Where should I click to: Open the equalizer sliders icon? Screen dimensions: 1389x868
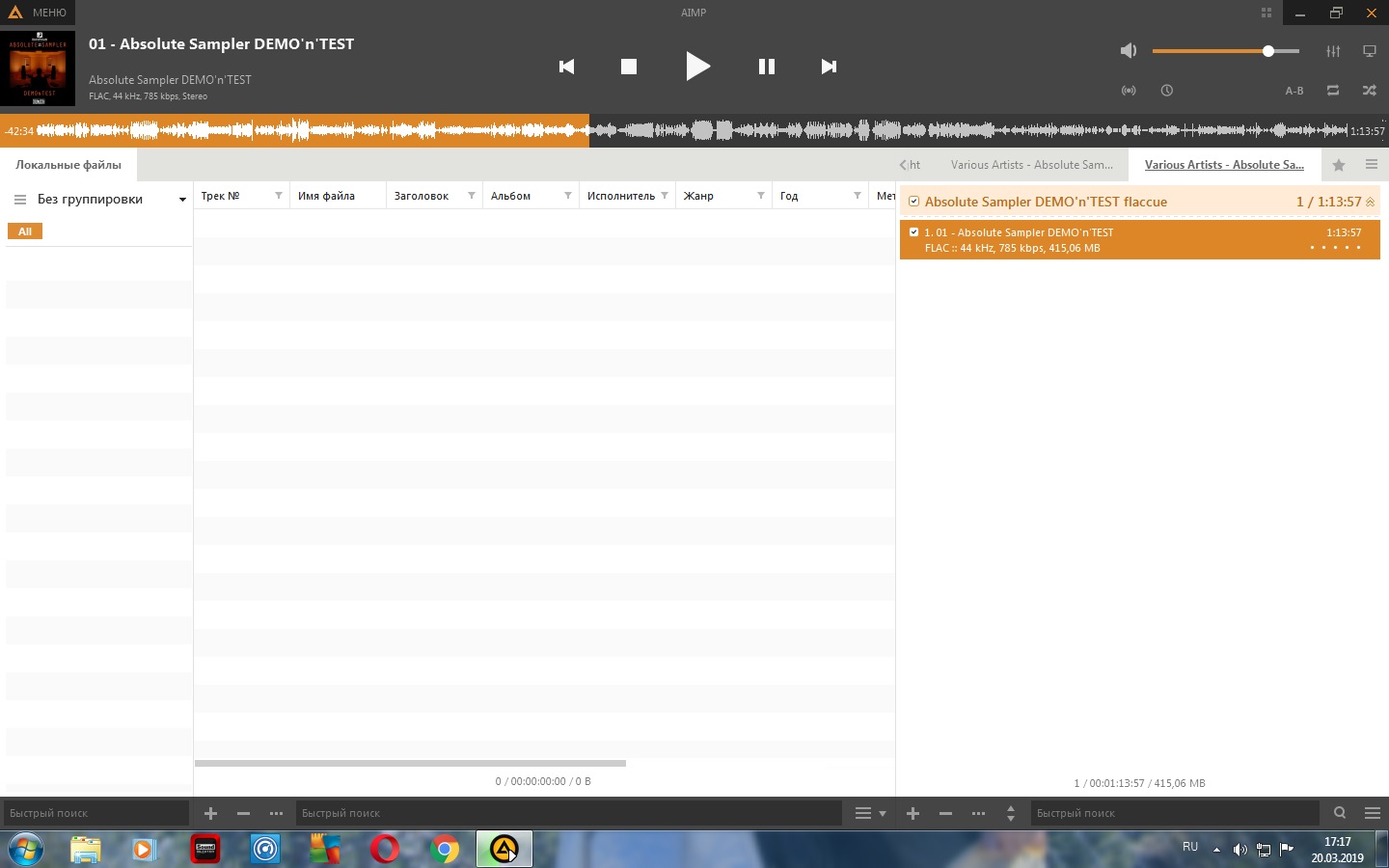point(1333,50)
